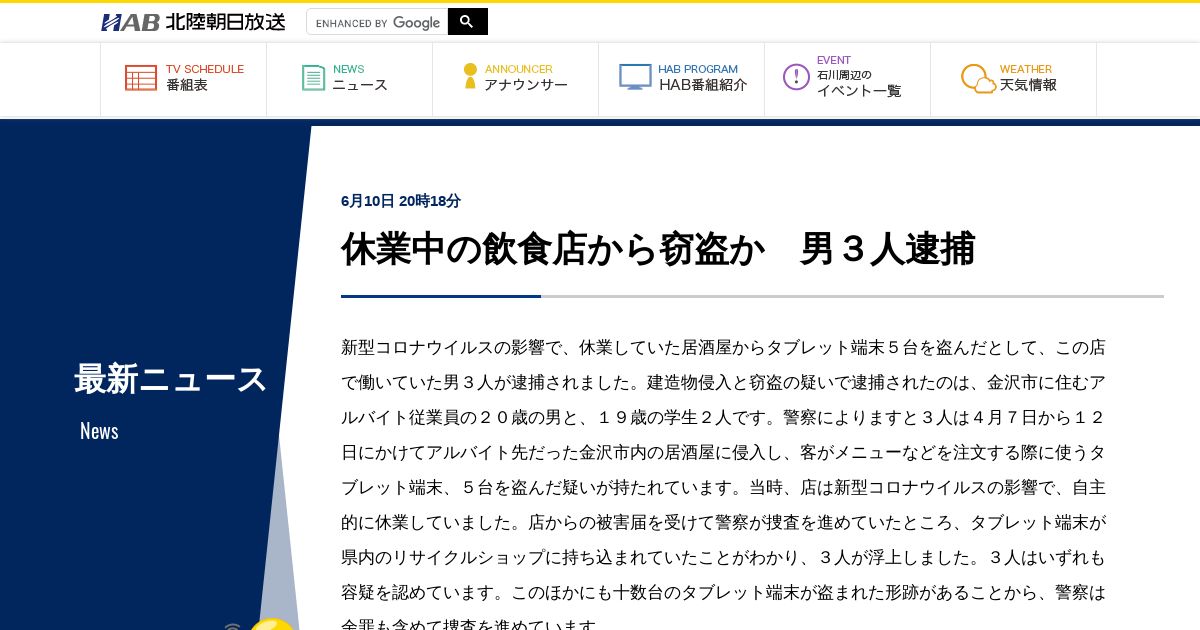
Task: Click the 'News' sidebar subtitle
Action: (99, 431)
